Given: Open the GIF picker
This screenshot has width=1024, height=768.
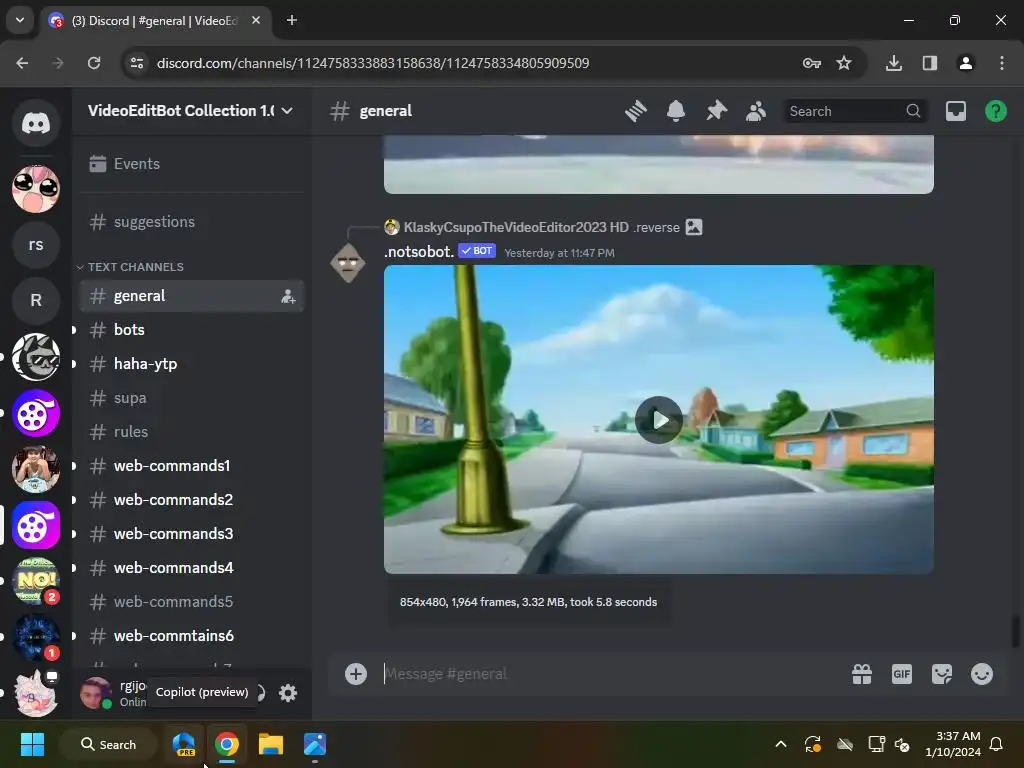Looking at the screenshot, I should tap(902, 673).
